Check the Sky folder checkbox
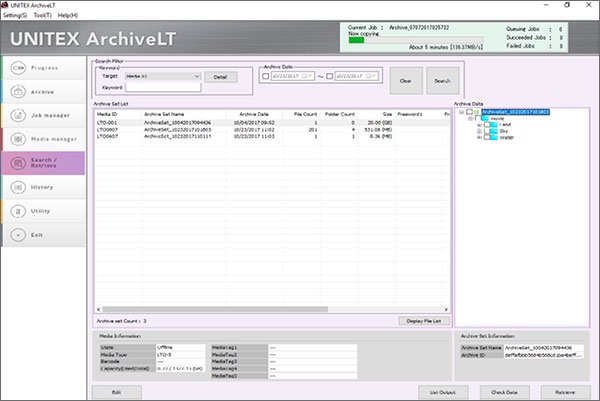This screenshot has height=401, width=600. [487, 130]
